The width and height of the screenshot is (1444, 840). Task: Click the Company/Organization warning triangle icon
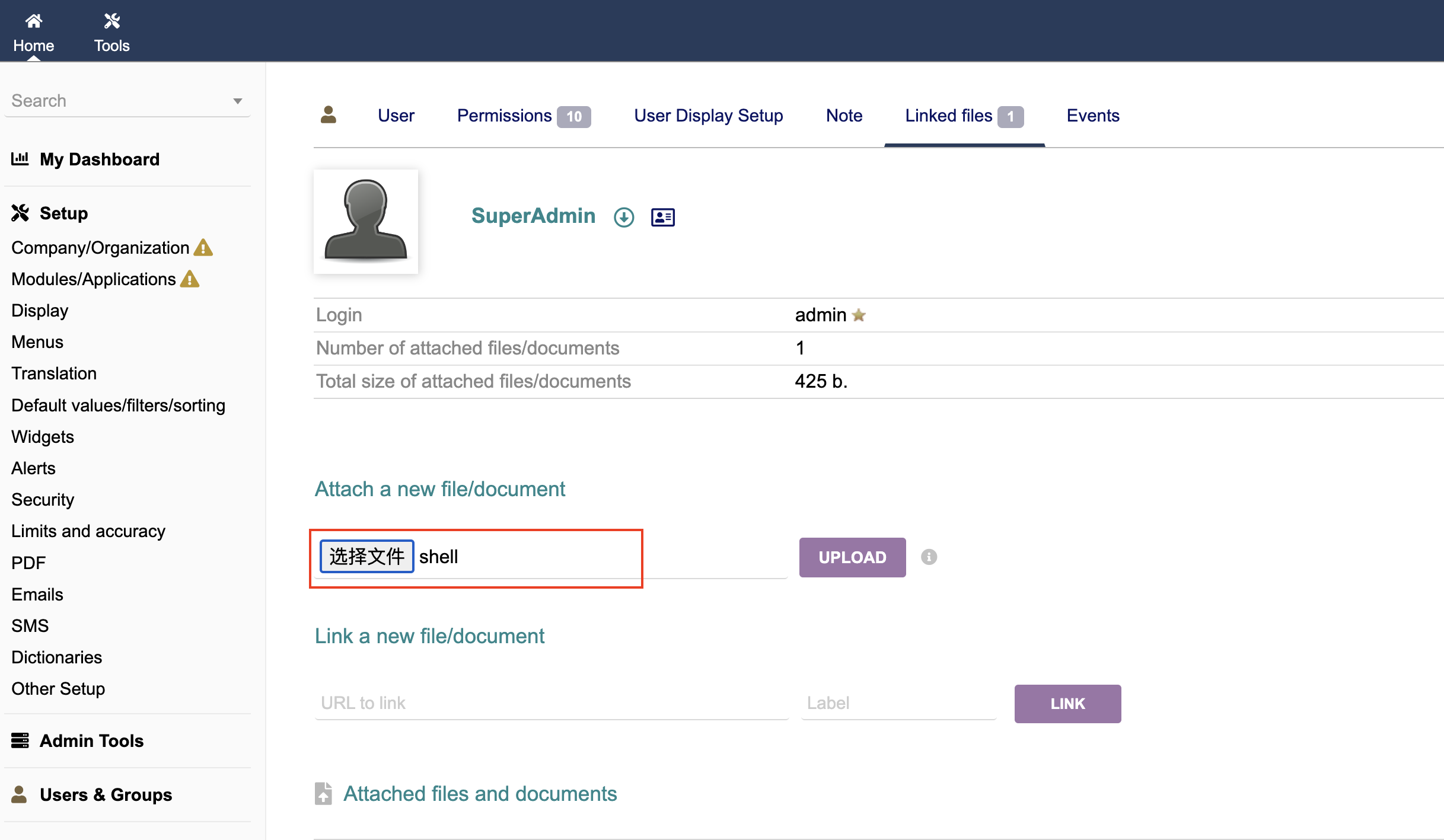(203, 247)
